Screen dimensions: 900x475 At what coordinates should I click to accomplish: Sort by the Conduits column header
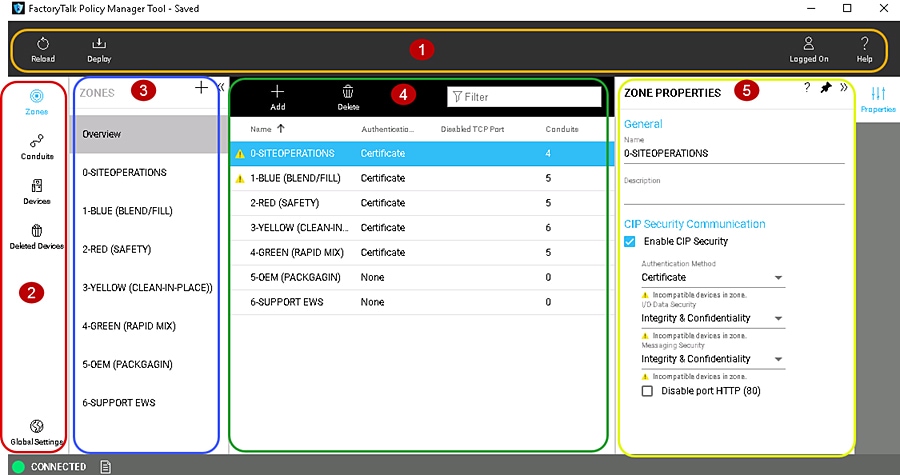pos(562,129)
